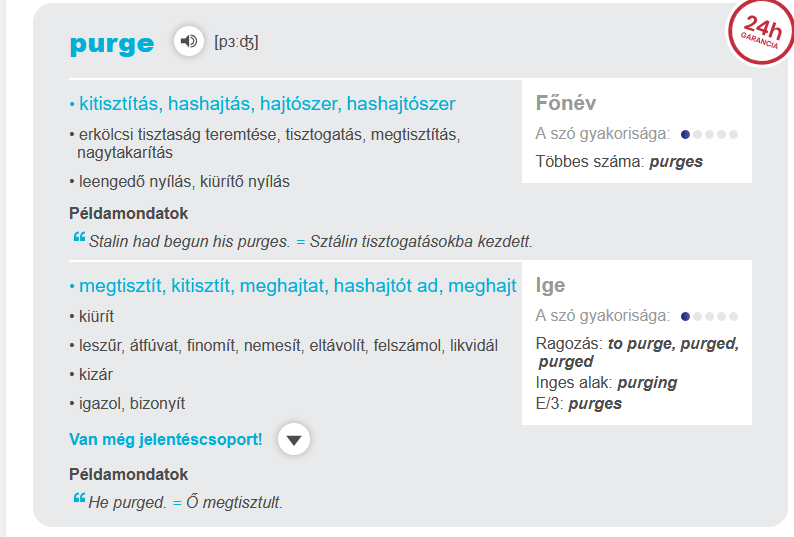The width and height of the screenshot is (794, 537).
Task: Click the quote icon beside 'He purged'
Action: tap(79, 500)
